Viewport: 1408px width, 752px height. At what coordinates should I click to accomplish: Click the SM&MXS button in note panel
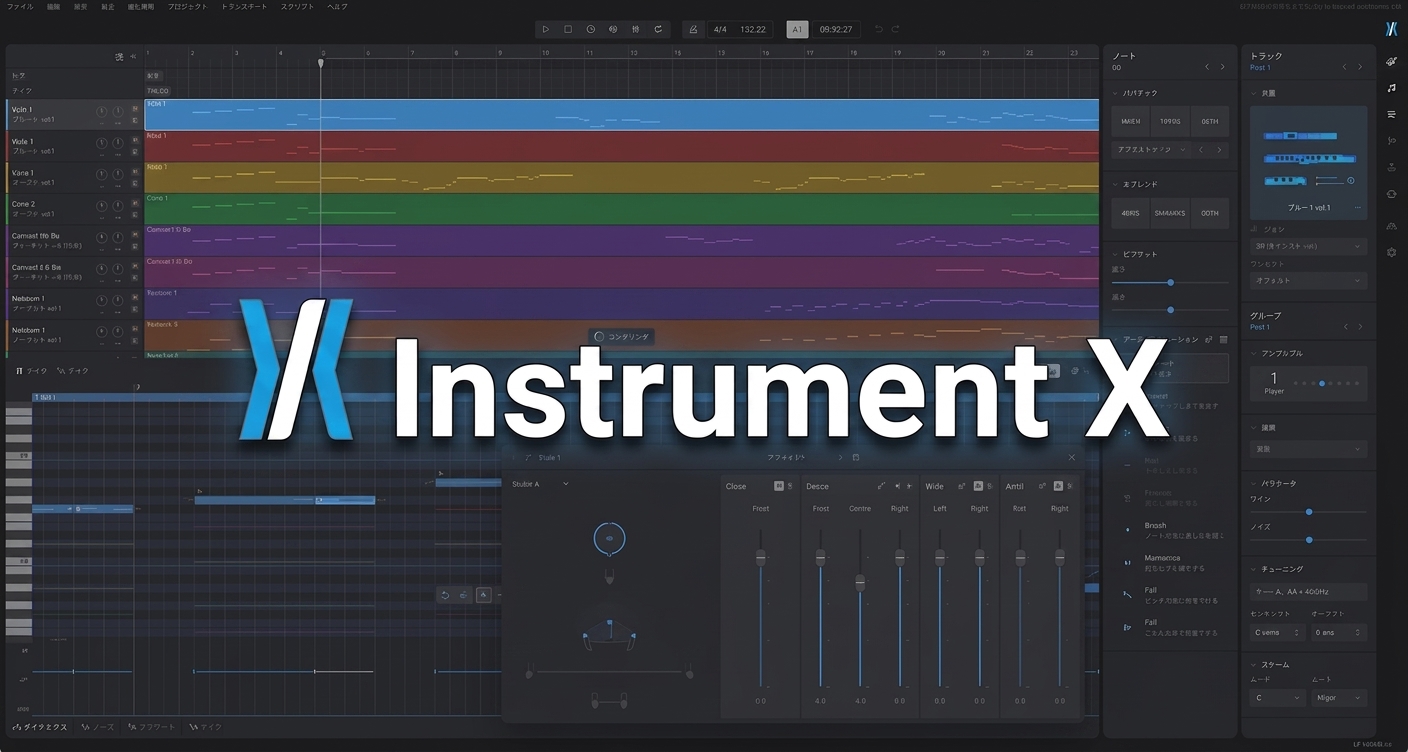tap(1170, 213)
